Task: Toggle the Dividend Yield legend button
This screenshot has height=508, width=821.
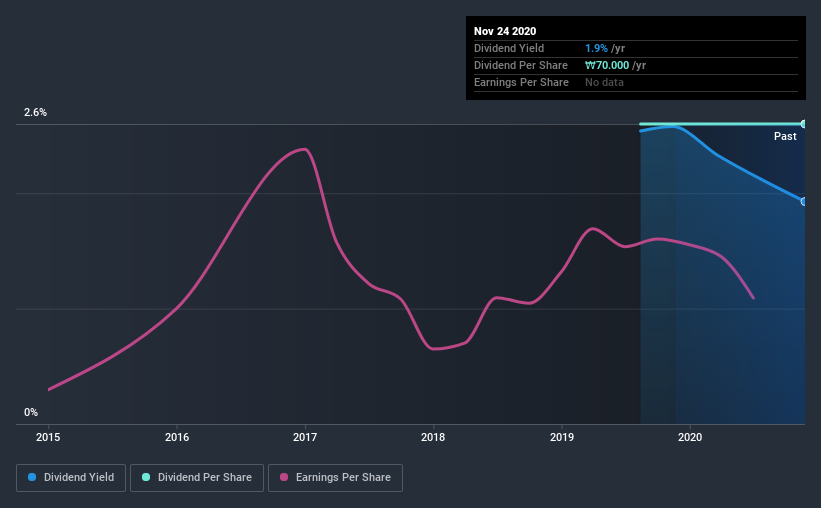Action: coord(71,478)
